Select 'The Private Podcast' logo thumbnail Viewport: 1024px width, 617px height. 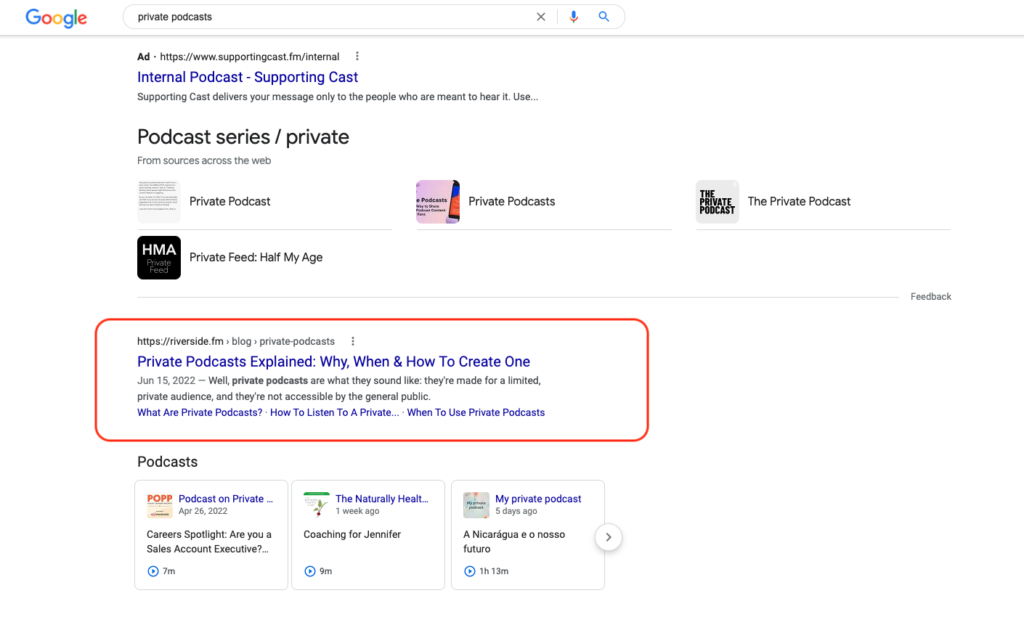tap(717, 202)
